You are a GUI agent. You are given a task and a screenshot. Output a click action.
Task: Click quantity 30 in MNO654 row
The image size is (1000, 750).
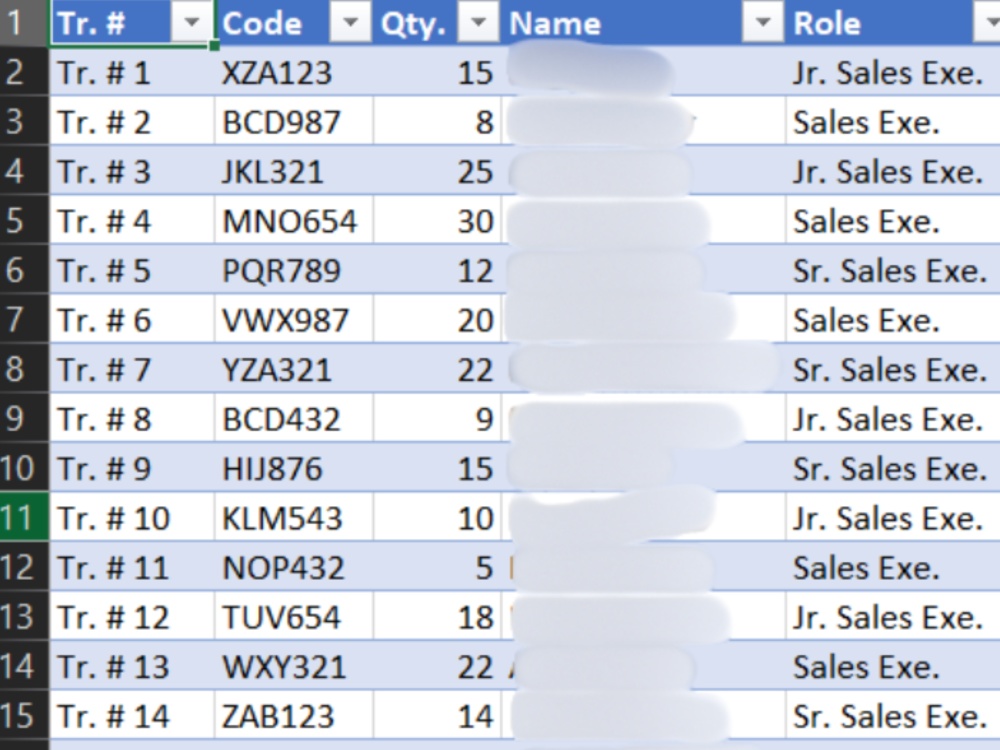[x=438, y=221]
